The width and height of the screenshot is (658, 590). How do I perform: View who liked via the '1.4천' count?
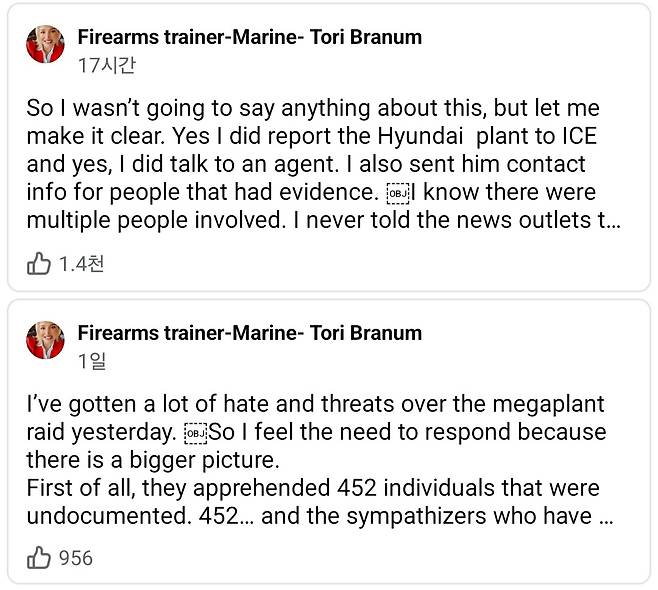(81, 264)
